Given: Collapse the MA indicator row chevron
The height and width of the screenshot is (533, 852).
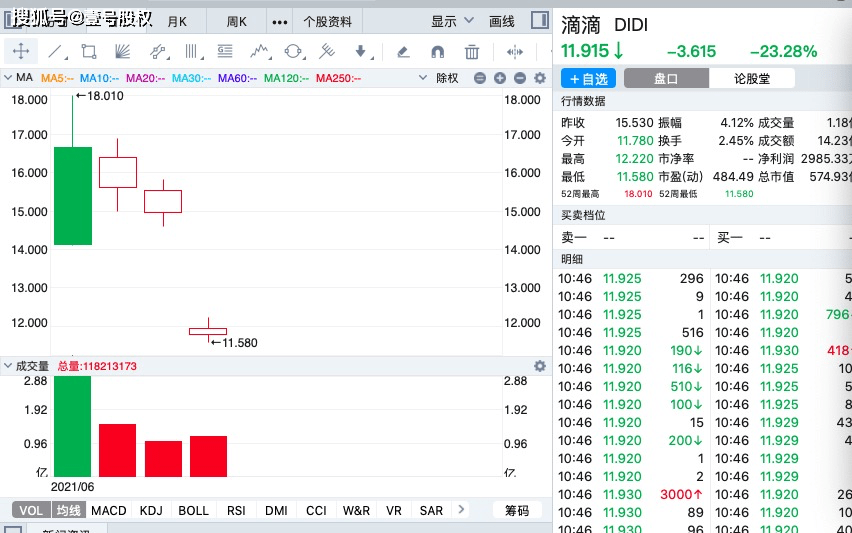Looking at the screenshot, I should coord(8,78).
